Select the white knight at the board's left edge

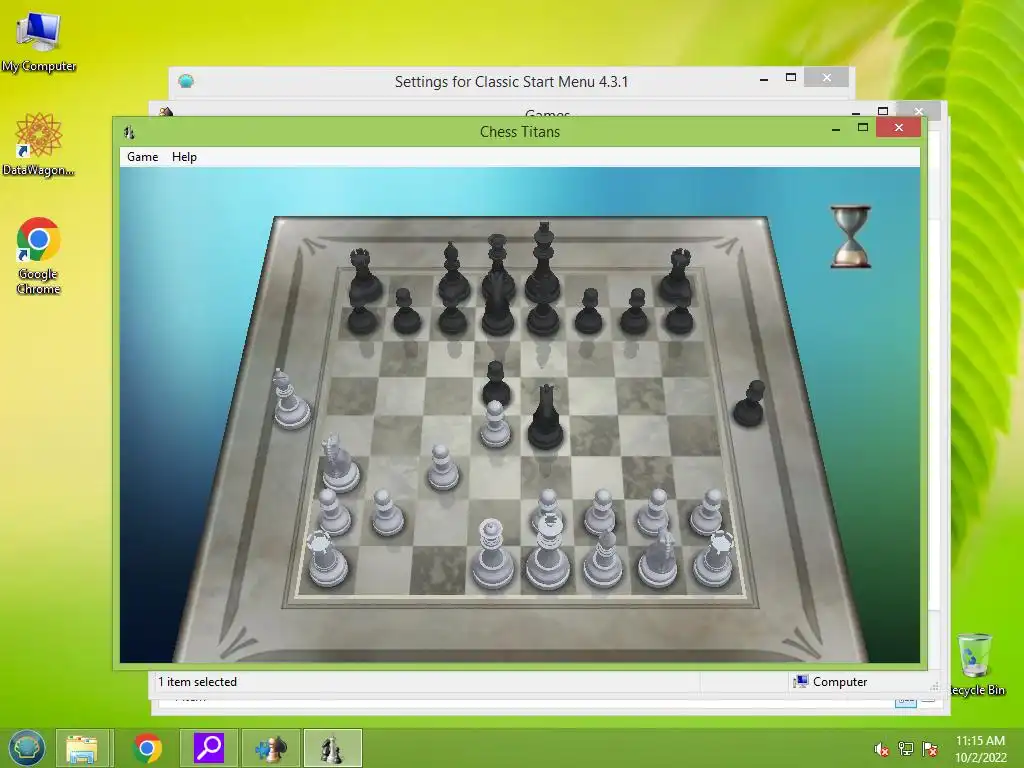tap(338, 462)
